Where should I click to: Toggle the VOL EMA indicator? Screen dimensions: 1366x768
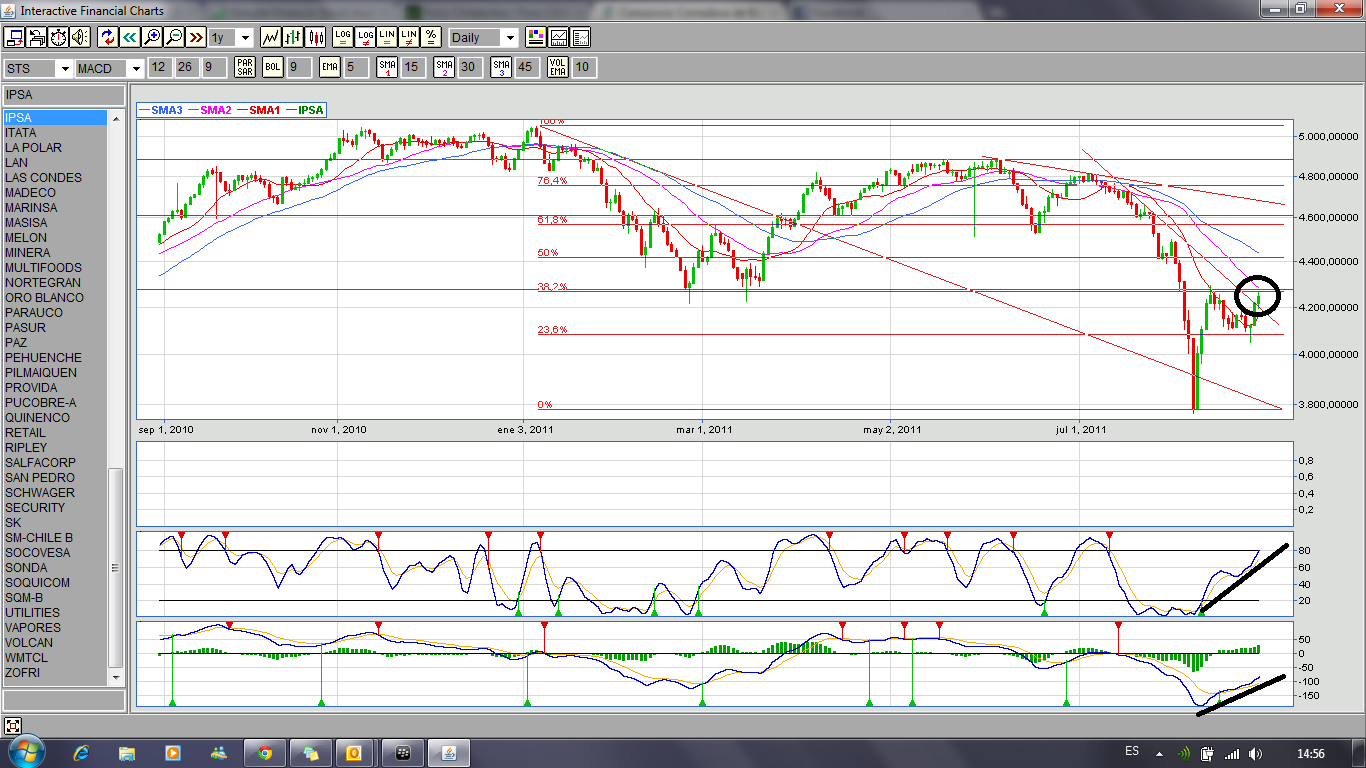tap(557, 68)
